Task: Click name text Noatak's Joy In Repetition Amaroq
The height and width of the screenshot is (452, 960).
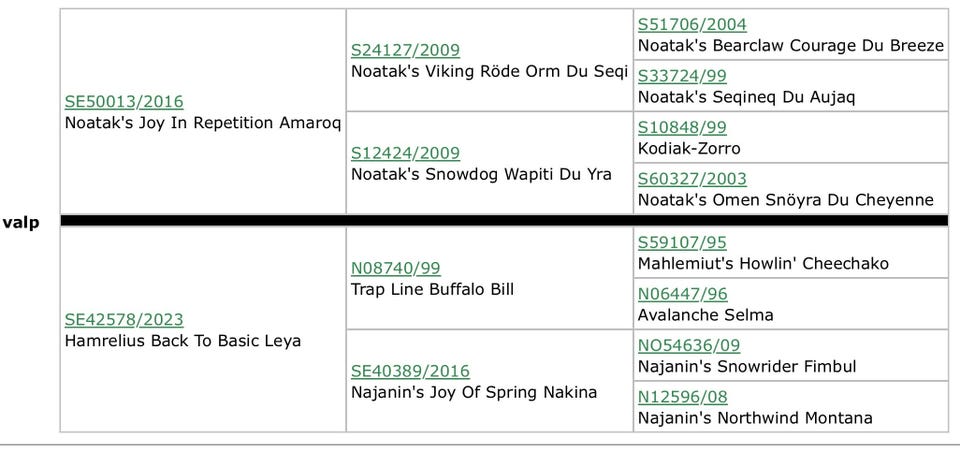Action: coord(203,123)
